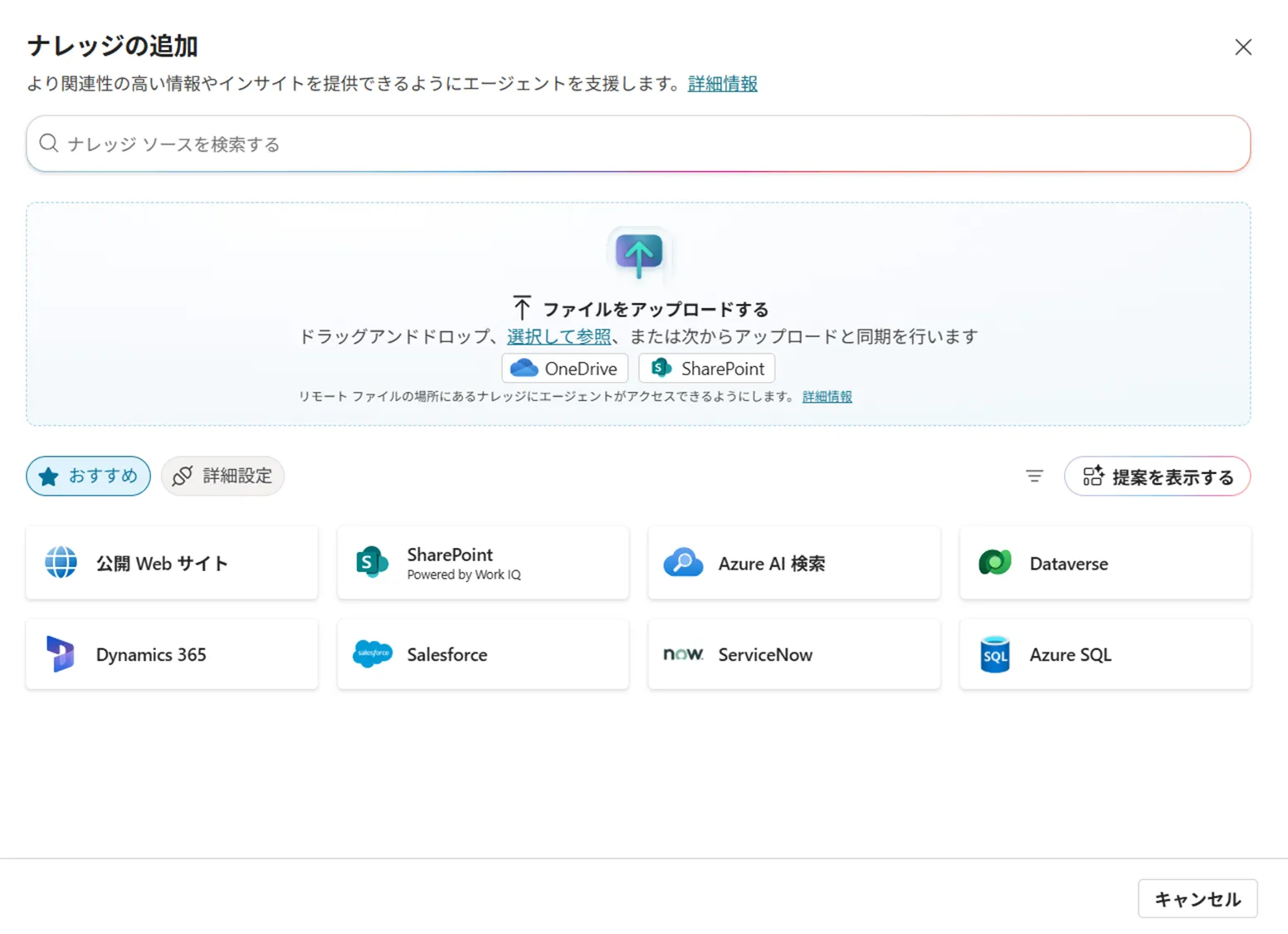
Task: Click the SharePoint Powered by Work IQ icon
Action: (371, 562)
